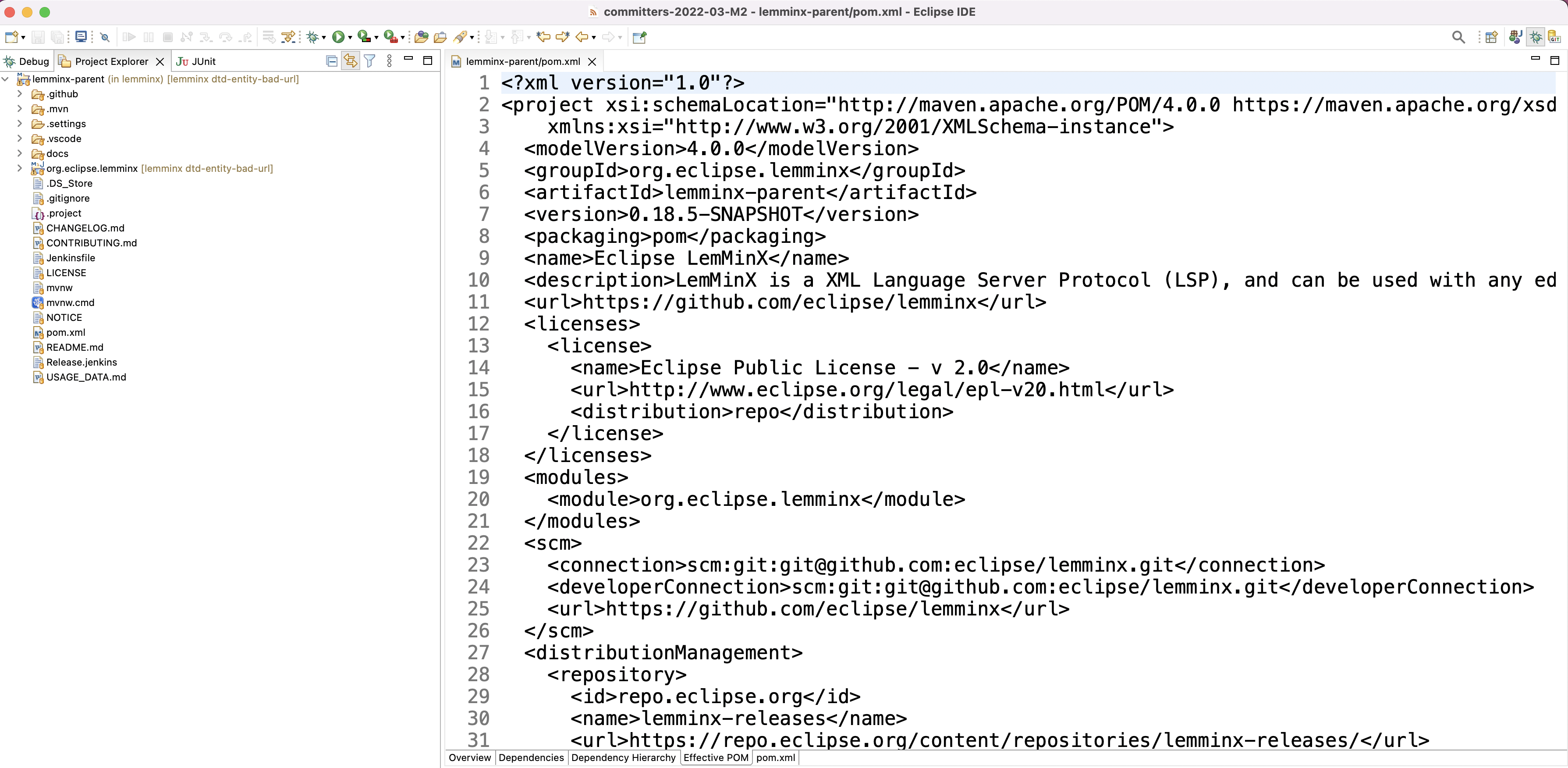Viewport: 1568px width, 768px height.
Task: Click the New wizard toolbar icon
Action: (11, 37)
